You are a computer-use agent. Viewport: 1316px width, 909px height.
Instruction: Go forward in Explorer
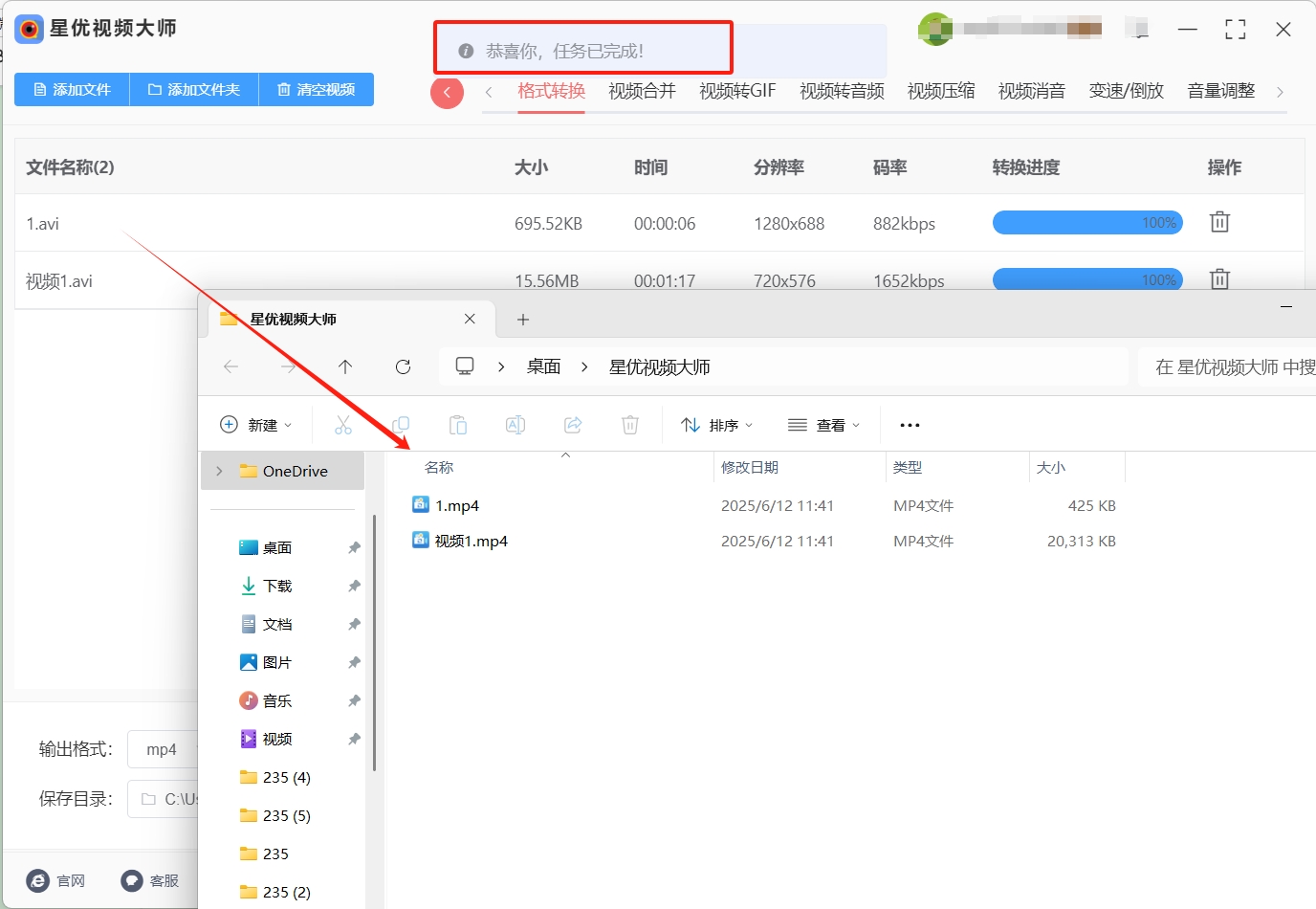pyautogui.click(x=288, y=366)
